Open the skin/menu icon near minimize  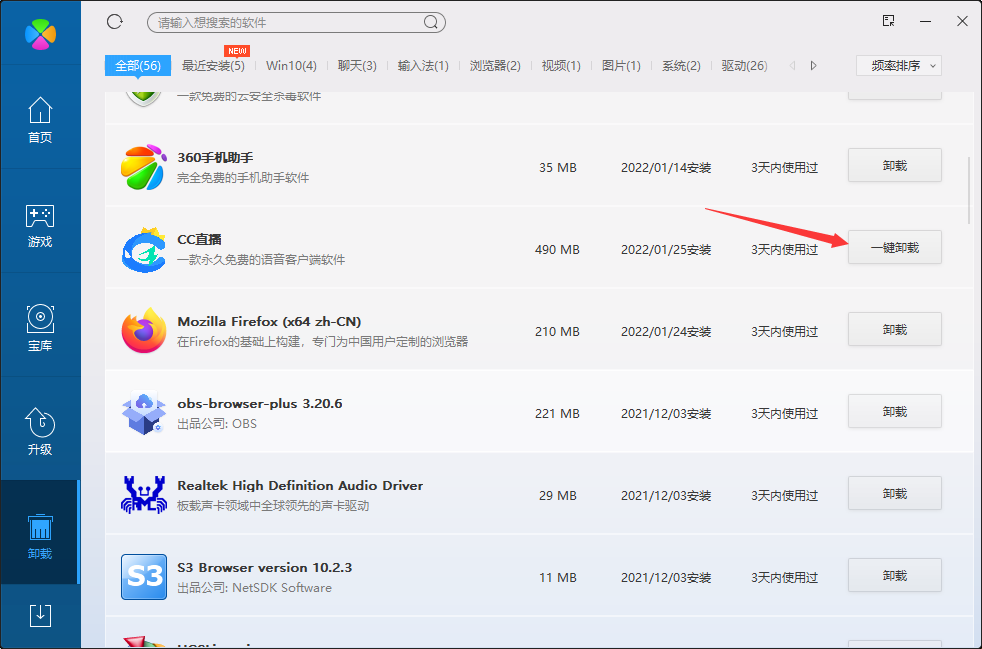pos(888,21)
